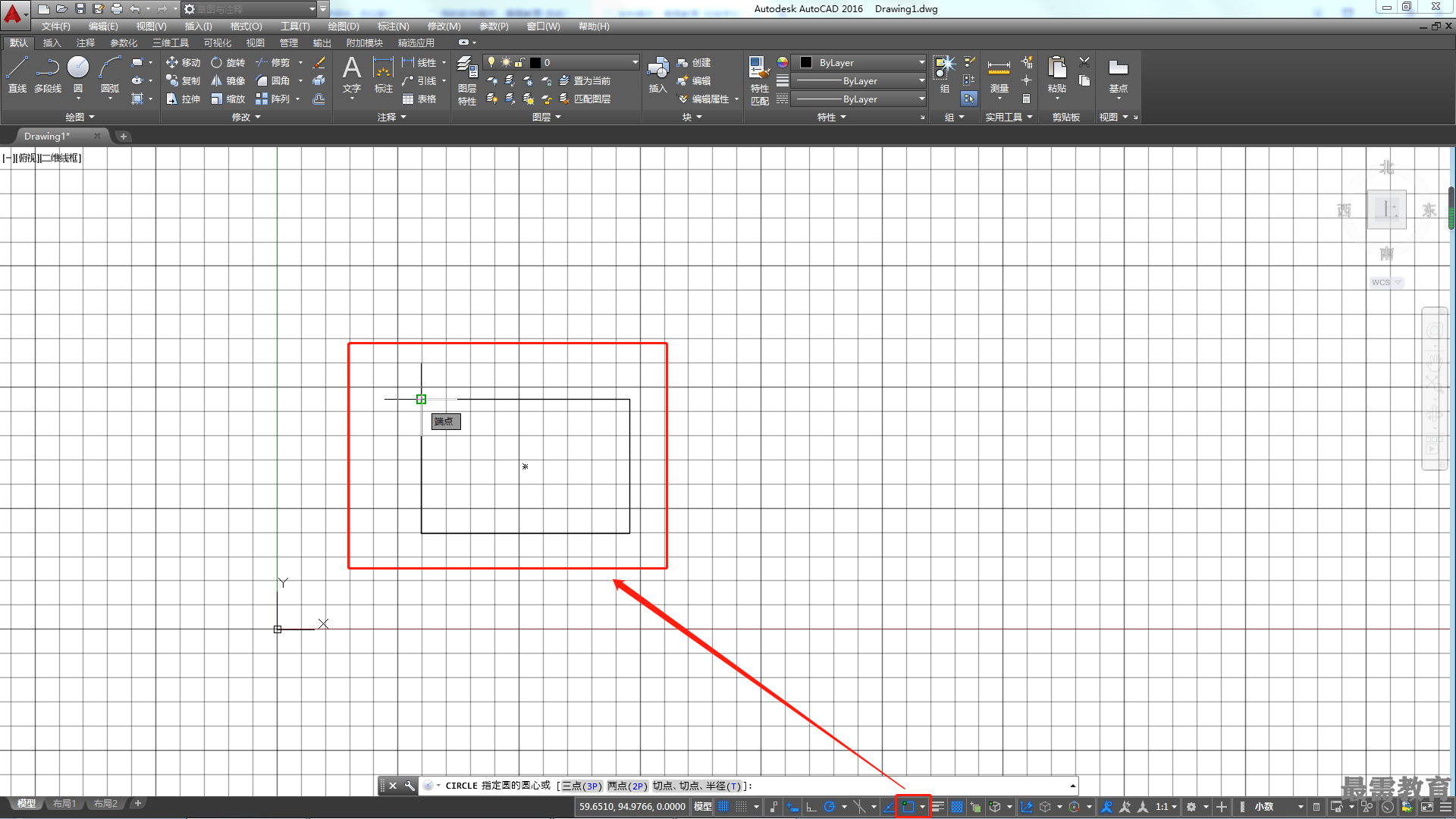This screenshot has width=1456, height=819.
Task: Open the quick calculator icon
Action: pyautogui.click(x=1026, y=99)
